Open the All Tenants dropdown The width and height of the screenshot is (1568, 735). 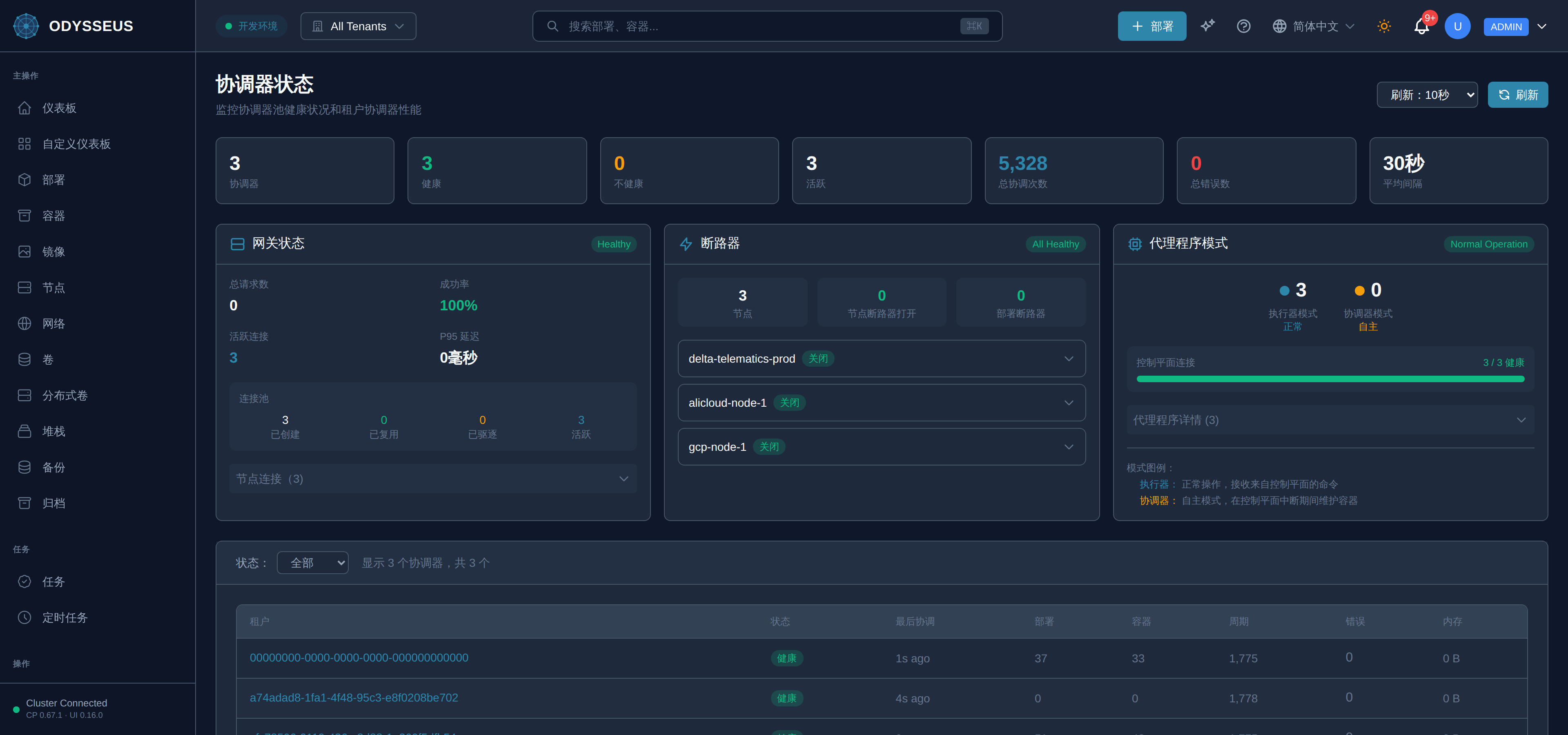click(358, 26)
